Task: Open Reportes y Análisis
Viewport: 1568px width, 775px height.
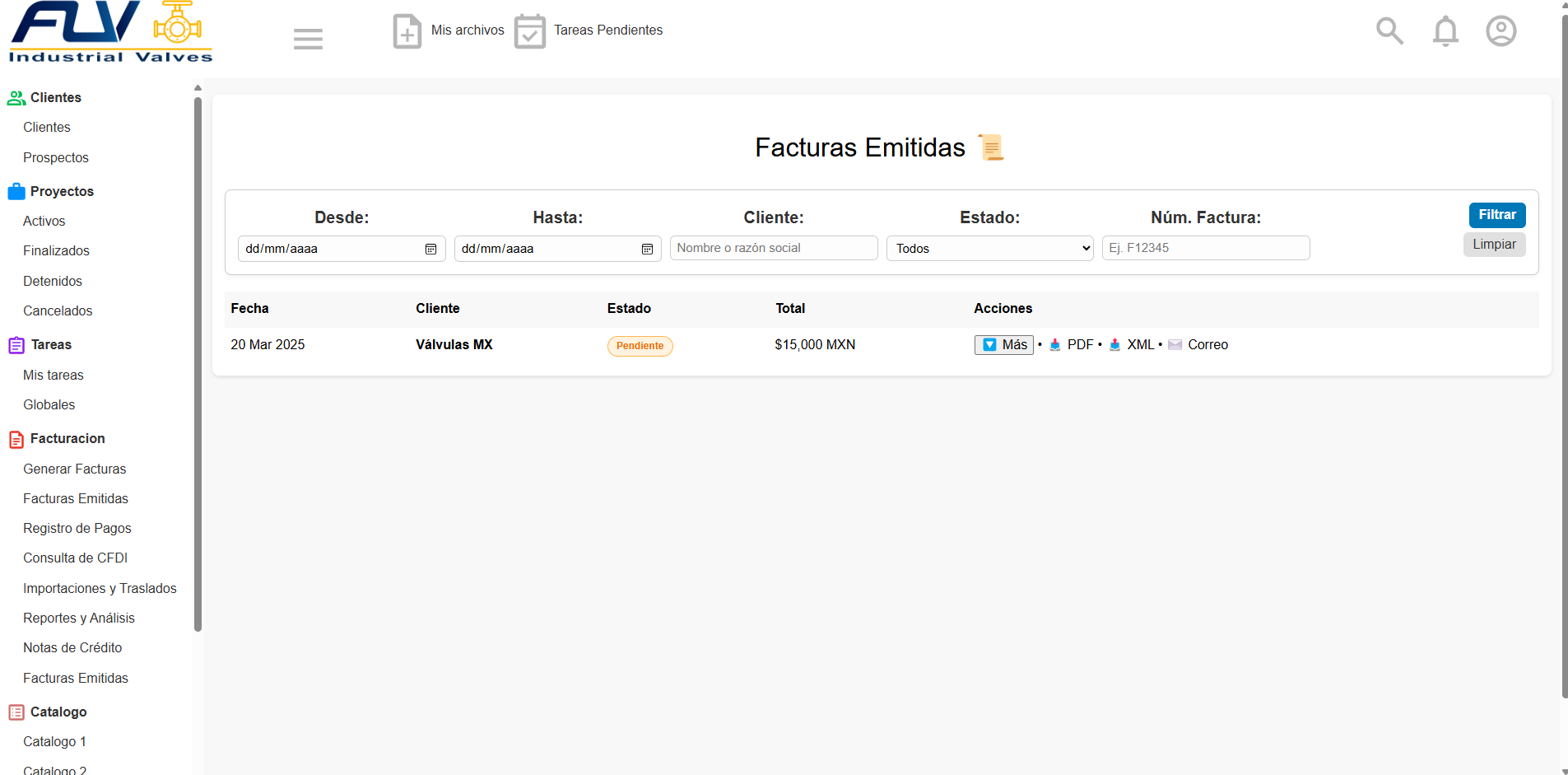Action: (x=79, y=618)
